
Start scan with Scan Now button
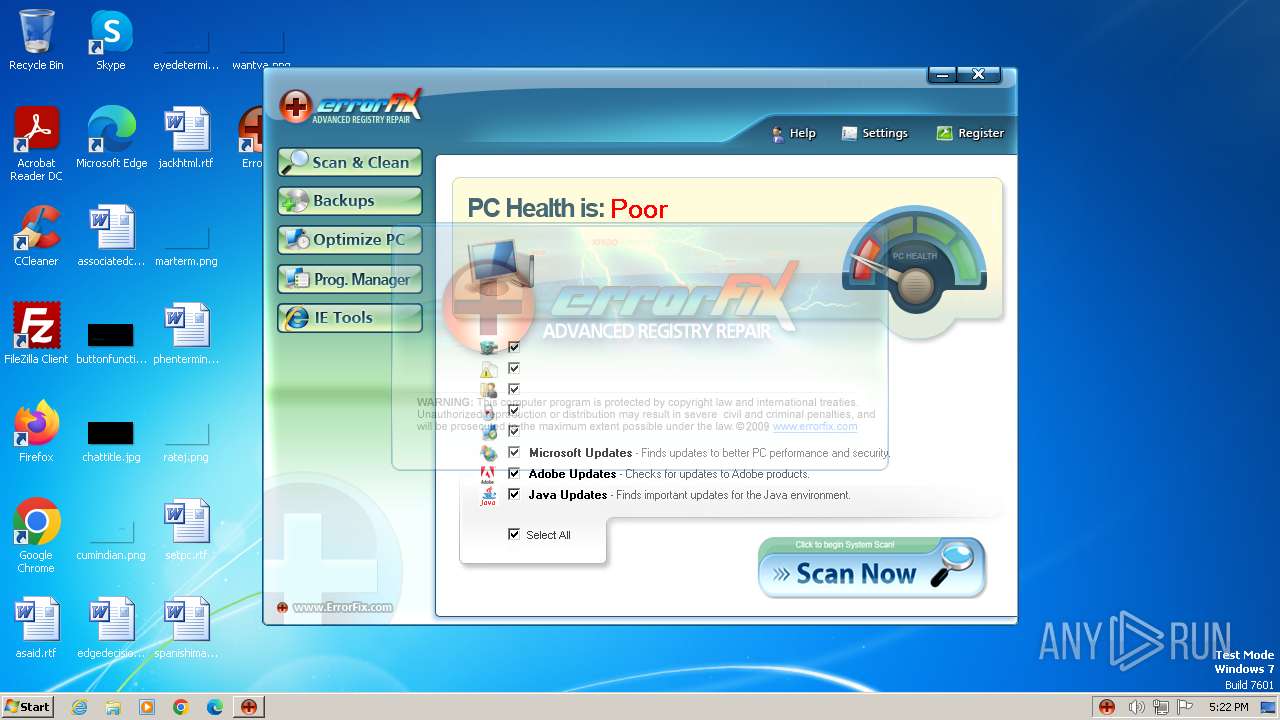pyautogui.click(x=872, y=568)
